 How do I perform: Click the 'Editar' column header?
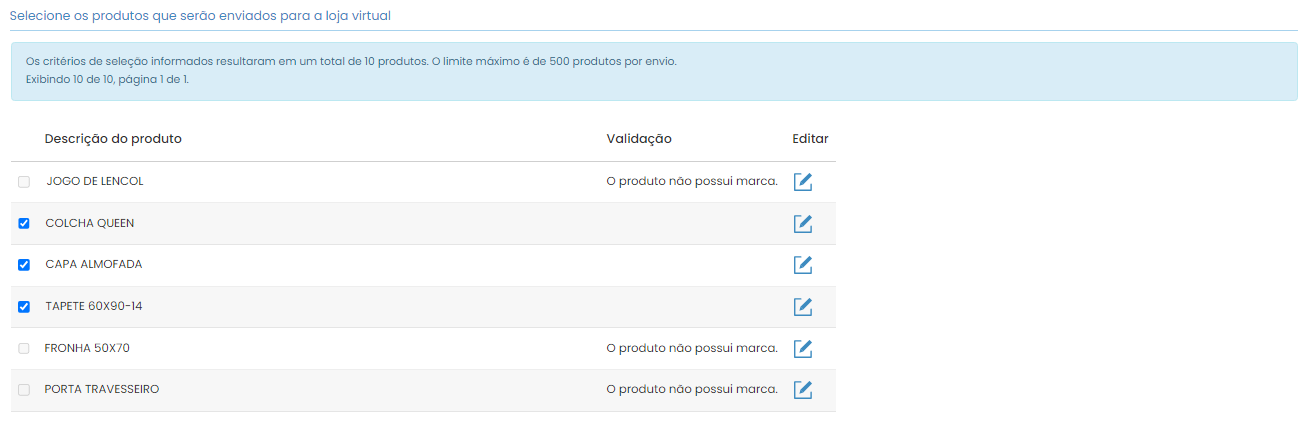(x=810, y=139)
